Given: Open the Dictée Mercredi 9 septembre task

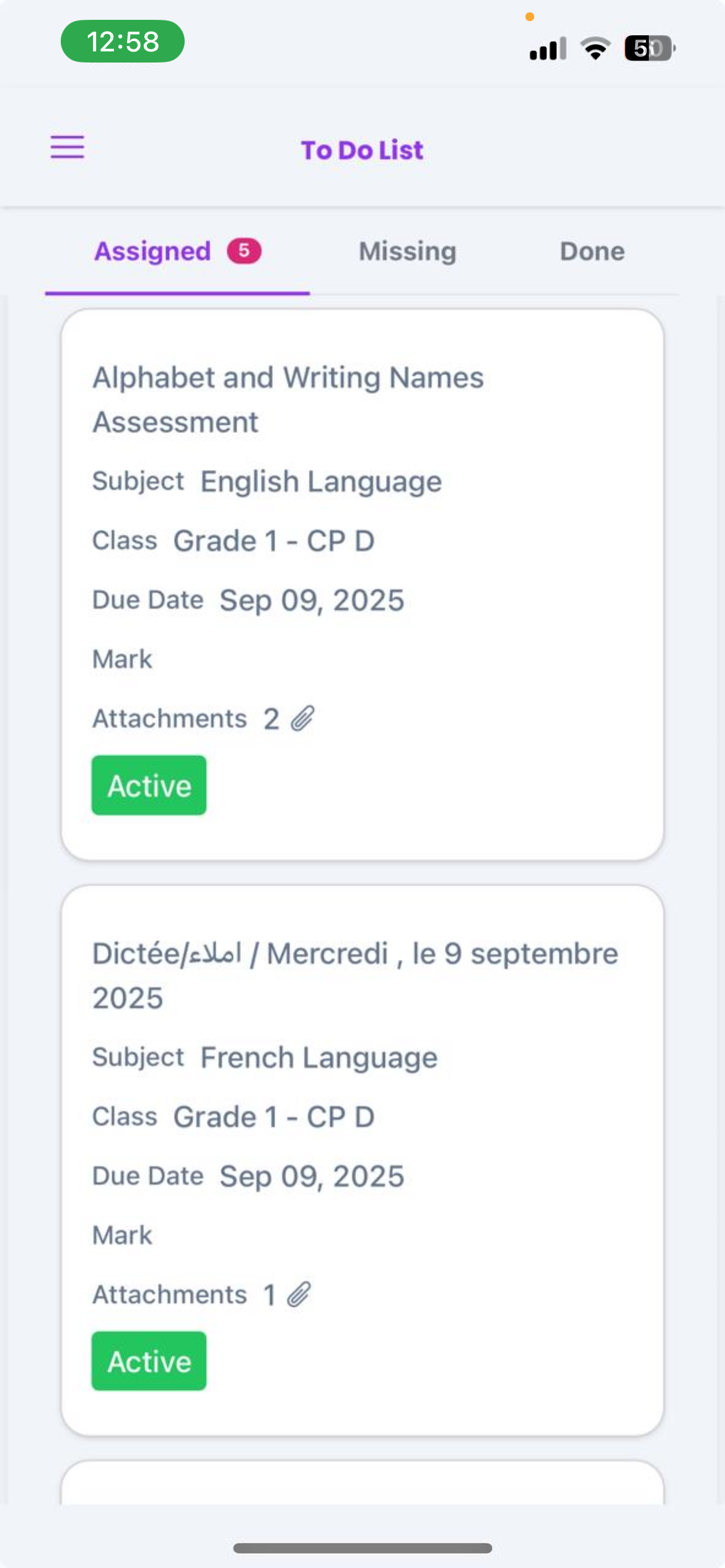Looking at the screenshot, I should (355, 975).
